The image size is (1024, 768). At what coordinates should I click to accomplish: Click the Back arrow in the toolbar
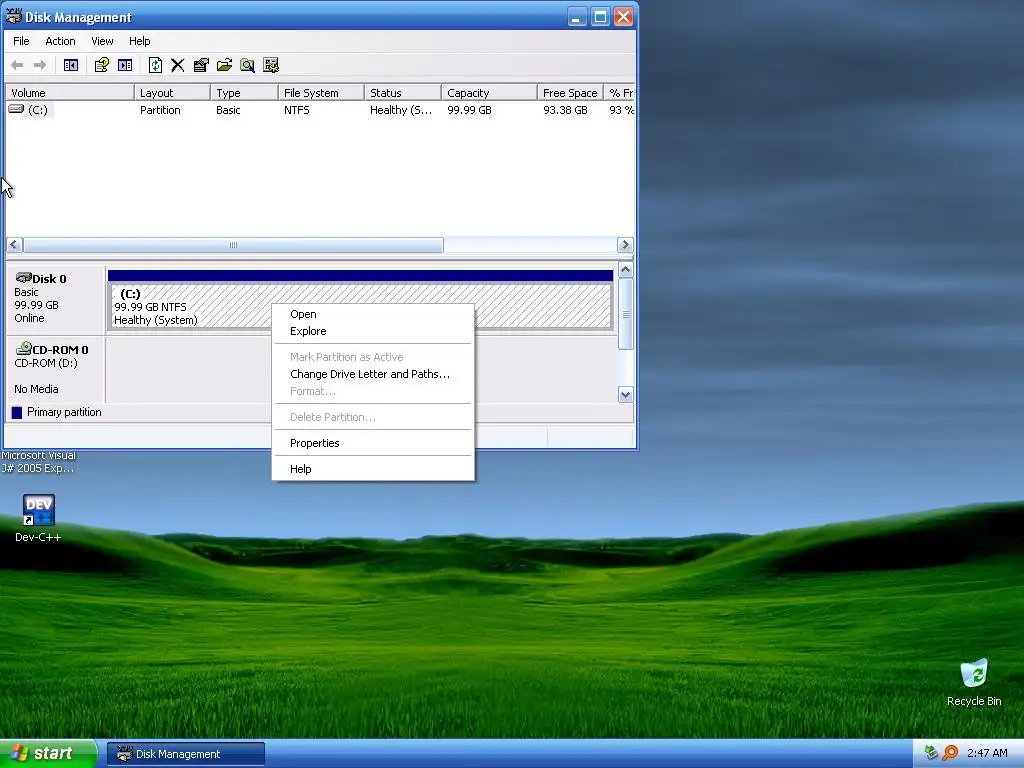click(18, 65)
